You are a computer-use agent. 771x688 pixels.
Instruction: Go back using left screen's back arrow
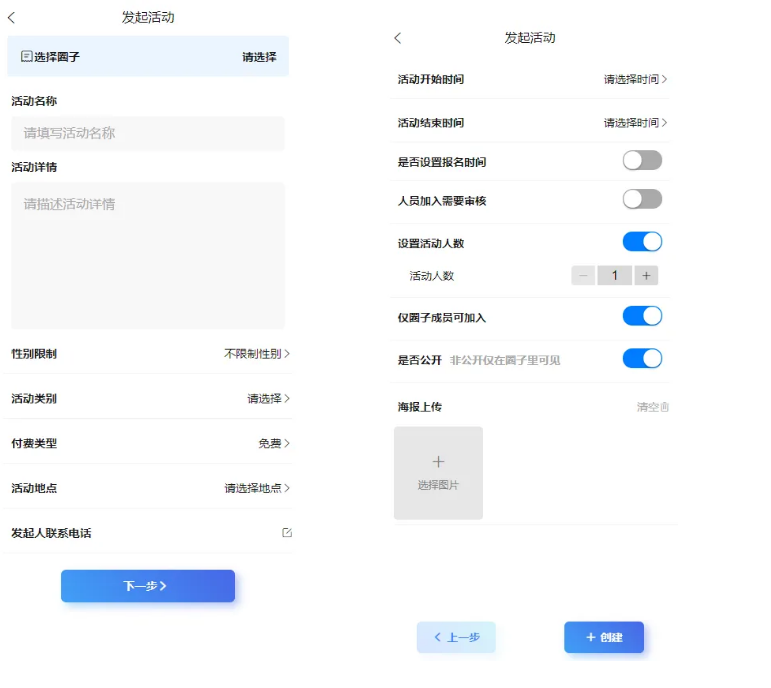(12, 18)
